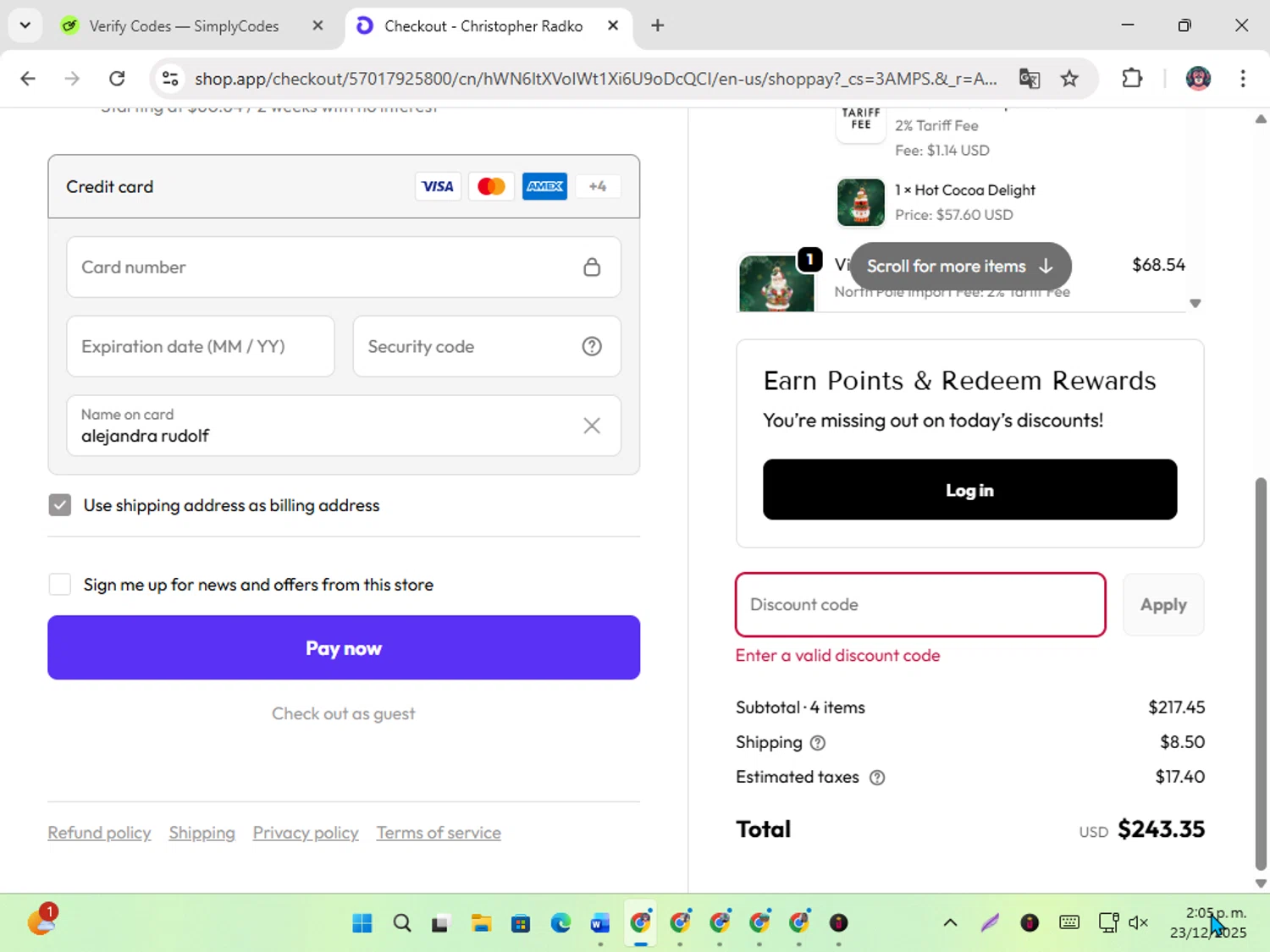Bookmark this page with star icon
This screenshot has height=952, width=1270.
click(x=1069, y=79)
